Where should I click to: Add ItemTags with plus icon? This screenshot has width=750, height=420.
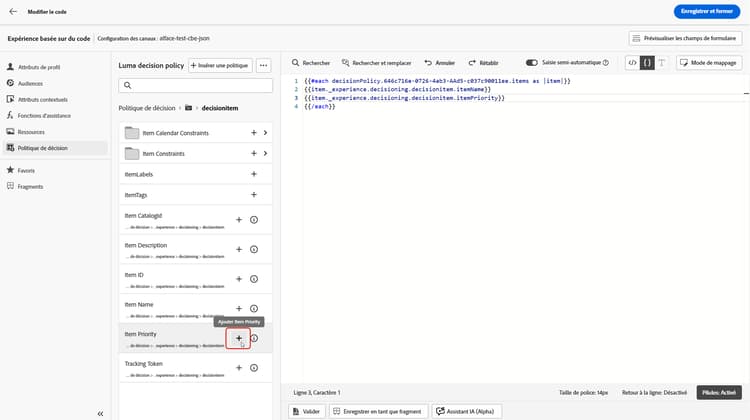254,195
